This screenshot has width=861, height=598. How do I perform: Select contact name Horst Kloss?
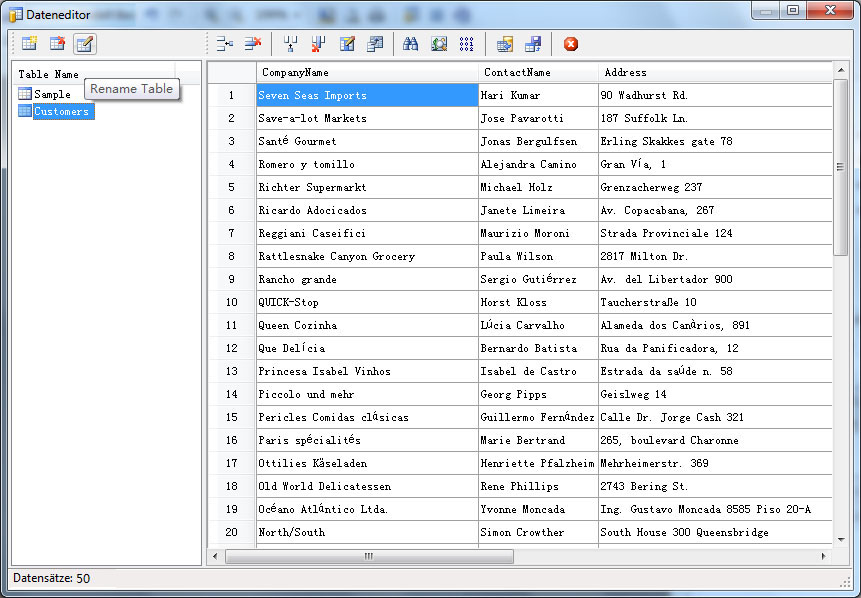(538, 303)
